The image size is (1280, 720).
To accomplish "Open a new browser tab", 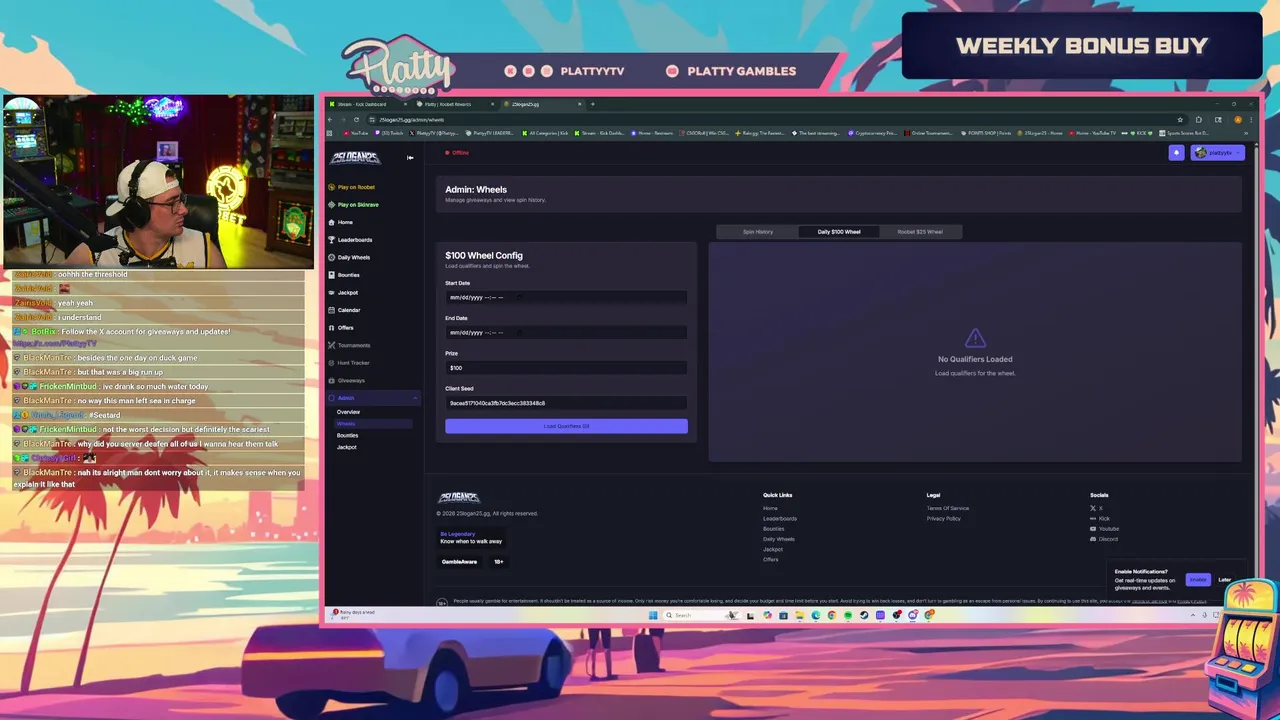I will [592, 104].
